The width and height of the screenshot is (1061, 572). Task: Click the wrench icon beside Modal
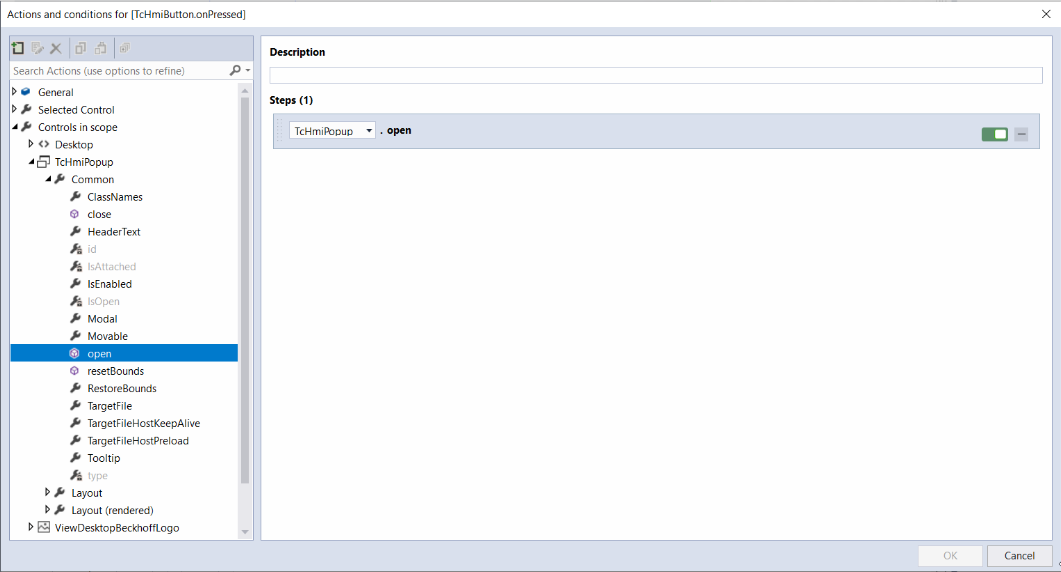(76, 318)
